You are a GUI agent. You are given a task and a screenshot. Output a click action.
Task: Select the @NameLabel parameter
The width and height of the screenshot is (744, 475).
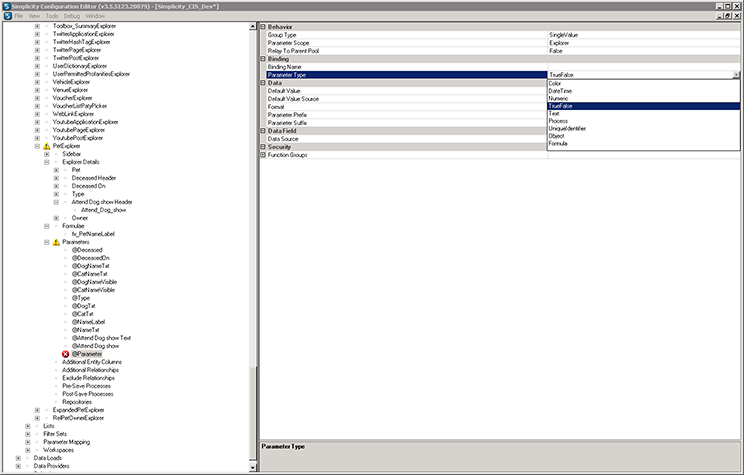click(88, 322)
